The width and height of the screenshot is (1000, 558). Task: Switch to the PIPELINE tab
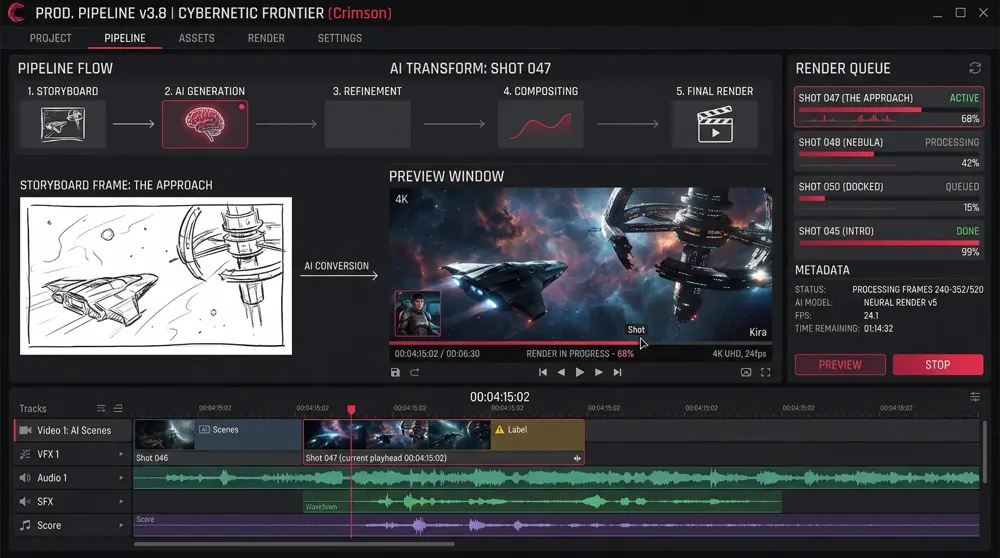[125, 38]
